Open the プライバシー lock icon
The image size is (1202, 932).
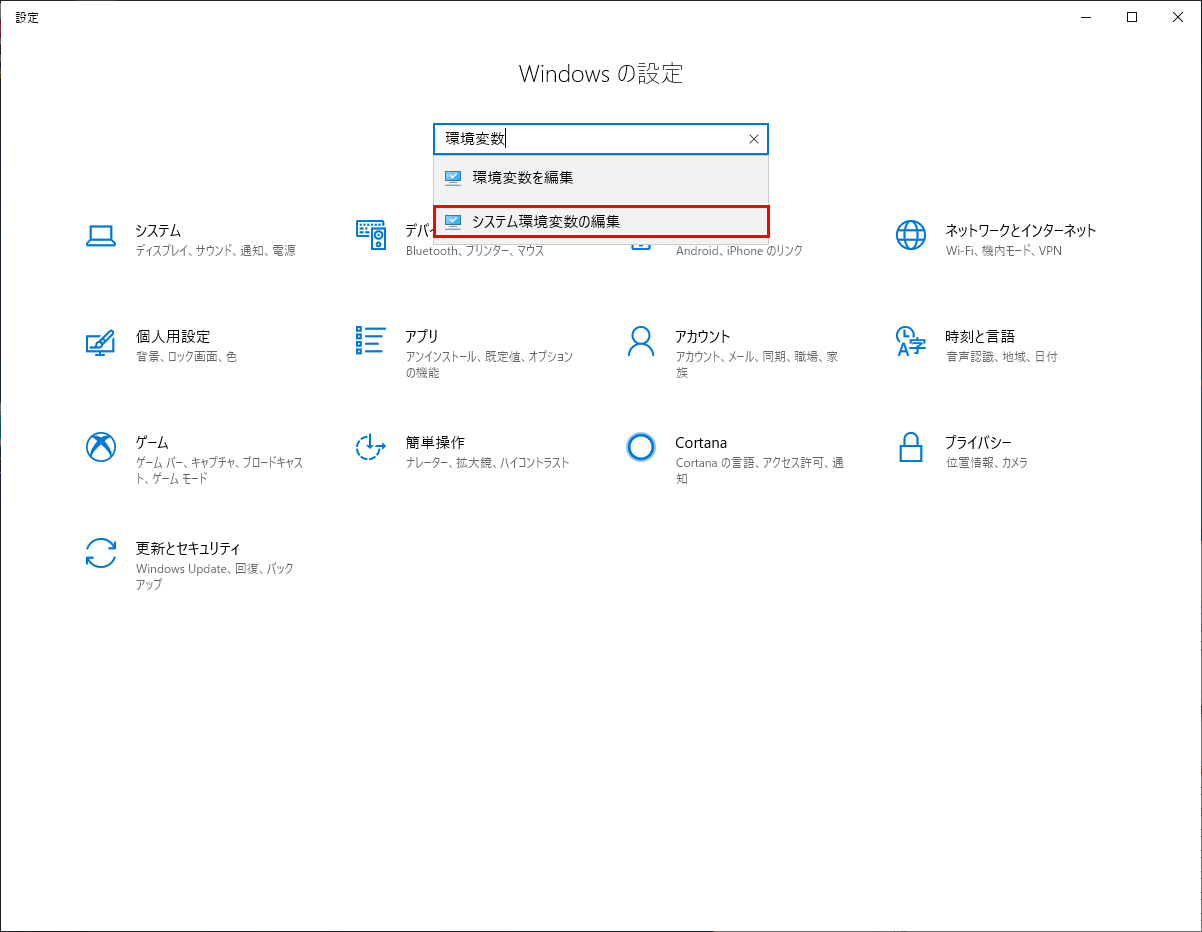pyautogui.click(x=911, y=447)
